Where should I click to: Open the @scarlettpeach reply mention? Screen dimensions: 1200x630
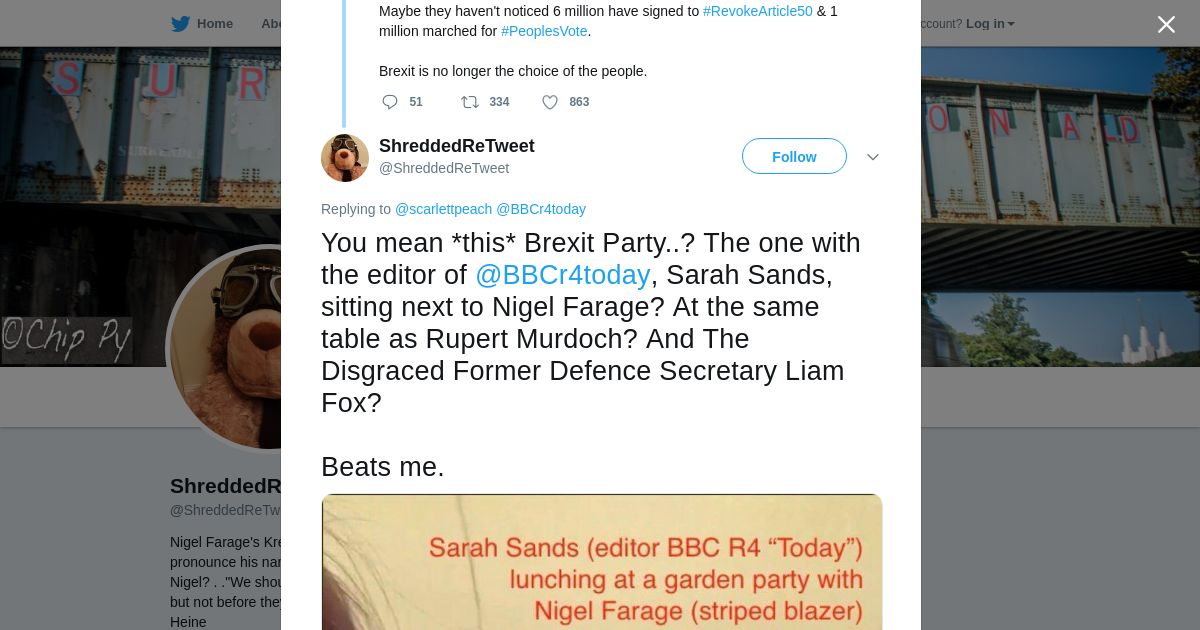(x=443, y=209)
